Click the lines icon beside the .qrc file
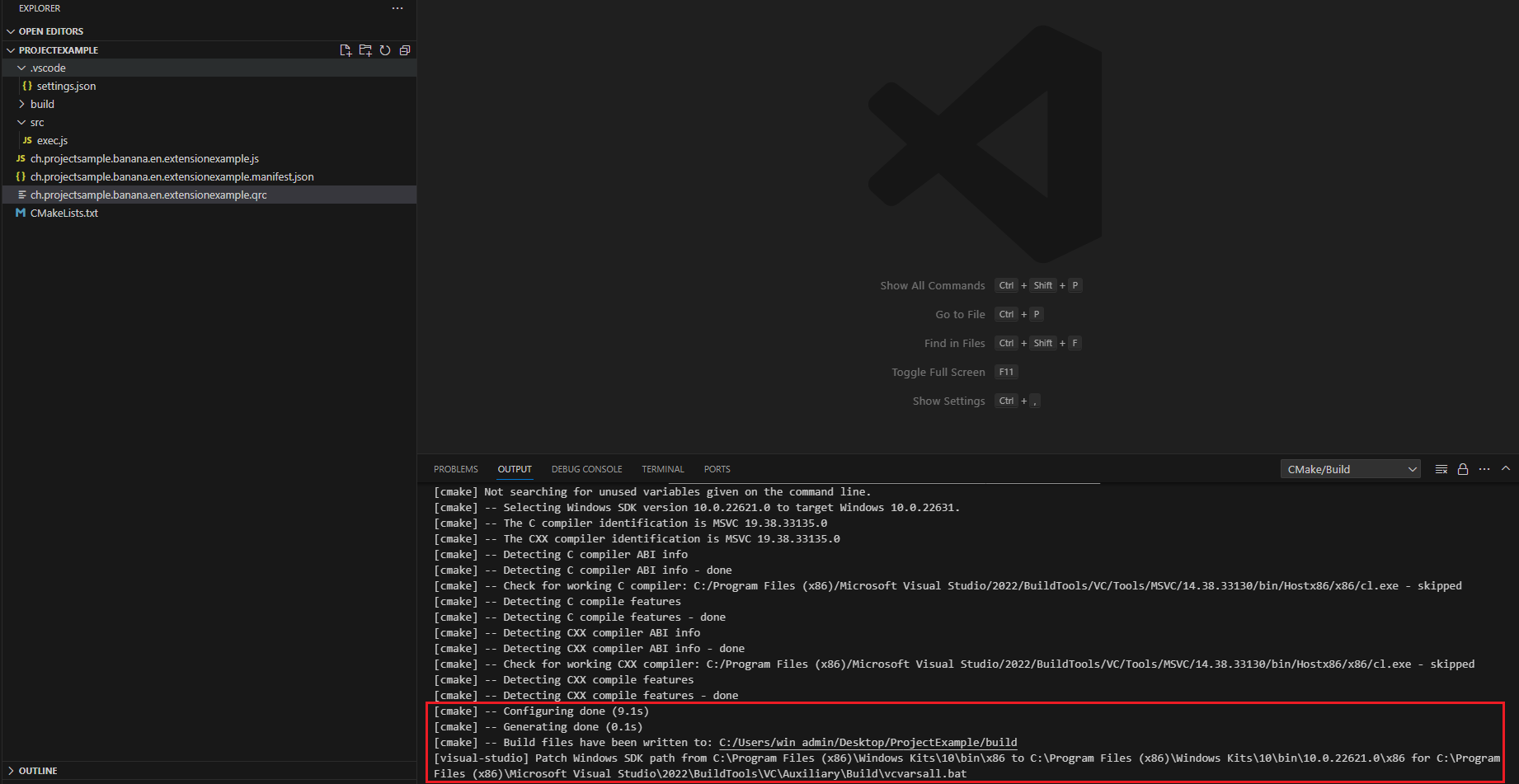 tap(21, 195)
